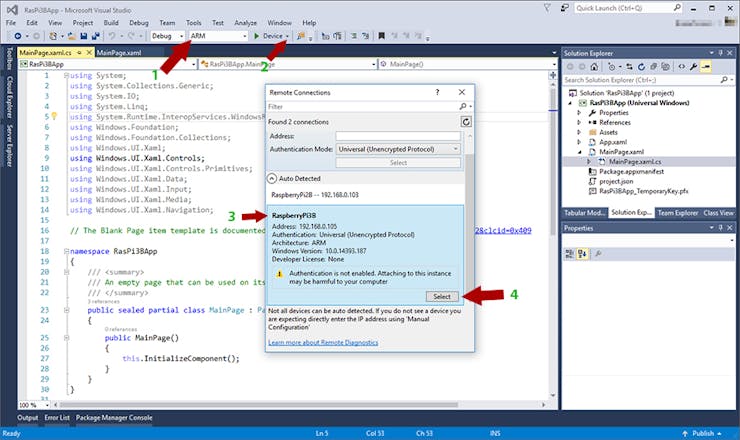Switch to the Class View tab
Screen dimensions: 740x440
coord(718,213)
